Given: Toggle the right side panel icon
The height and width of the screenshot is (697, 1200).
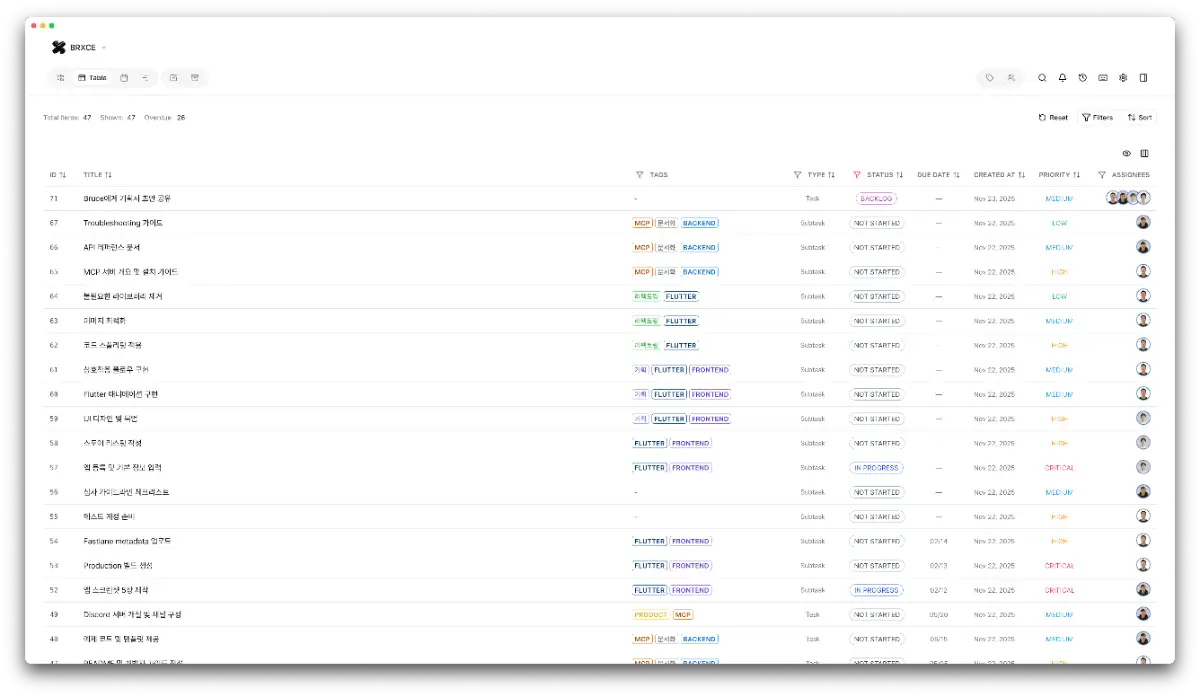Looking at the screenshot, I should coord(1143,77).
